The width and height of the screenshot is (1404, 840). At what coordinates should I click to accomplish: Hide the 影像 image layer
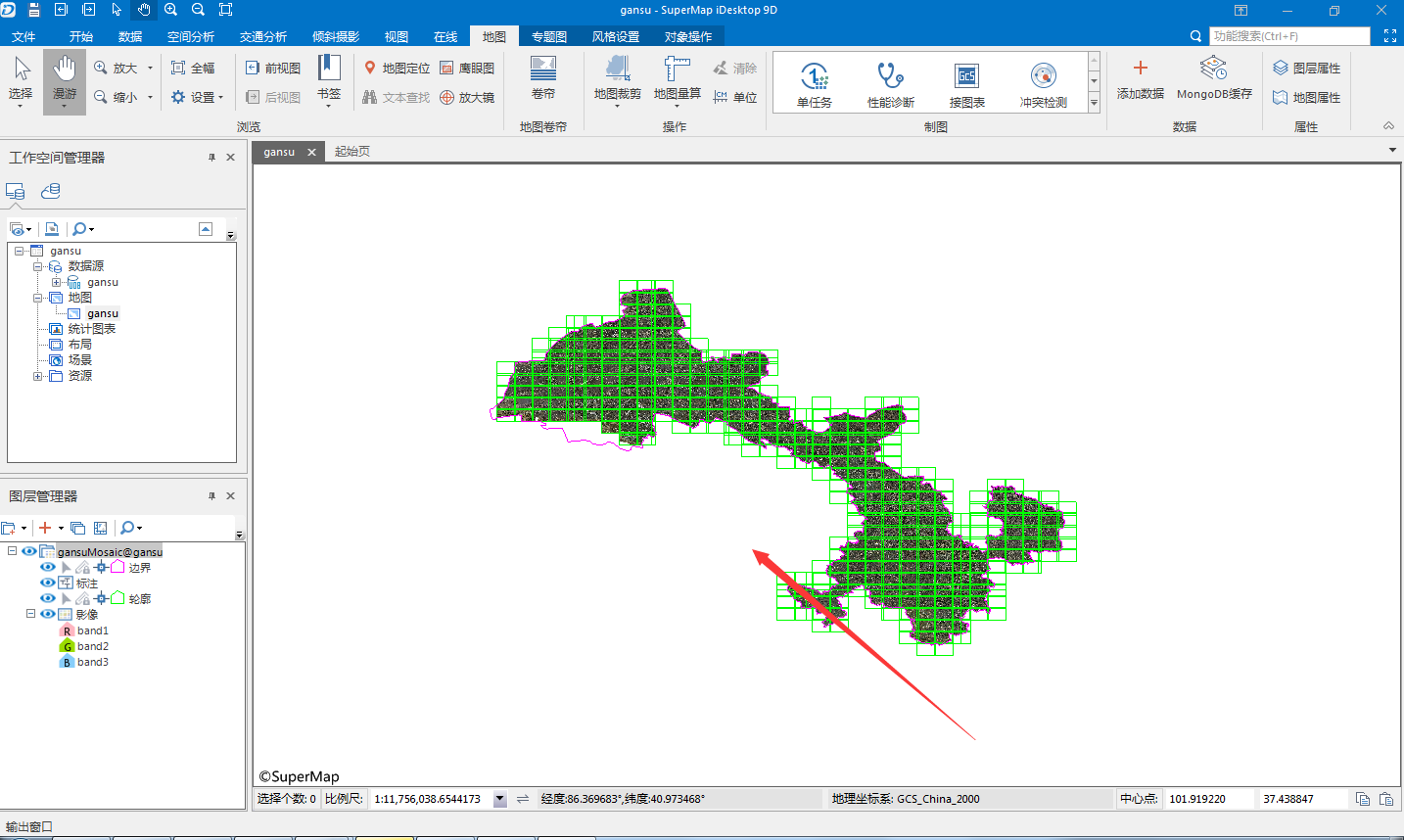(47, 614)
